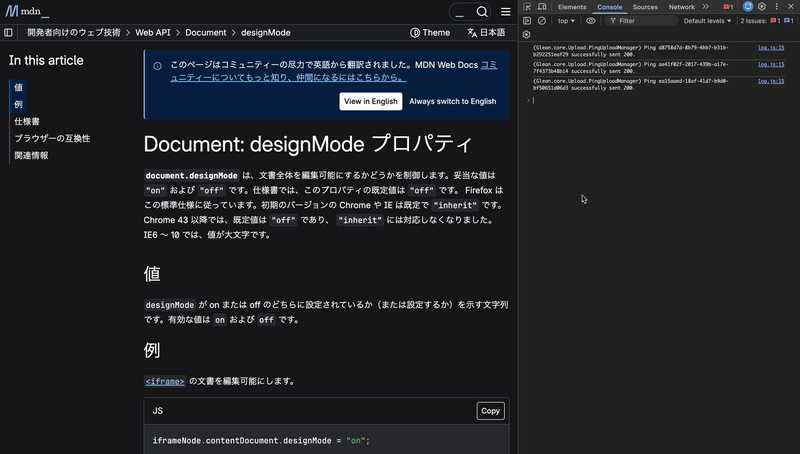
Task: Click the 2 Issues red flag counter
Action: click(x=776, y=21)
